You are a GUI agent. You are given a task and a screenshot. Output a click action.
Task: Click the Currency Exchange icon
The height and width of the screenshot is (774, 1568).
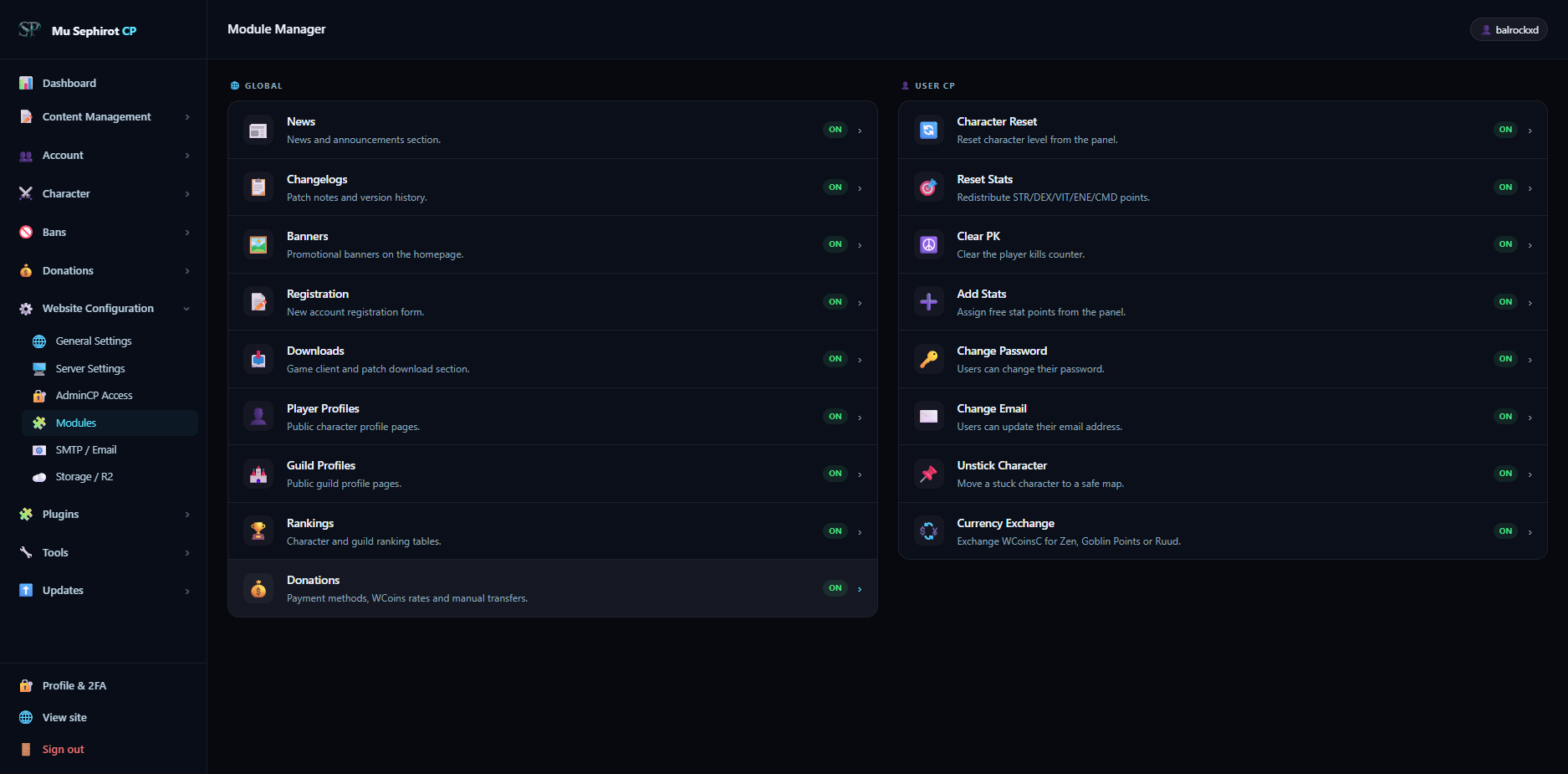point(928,531)
